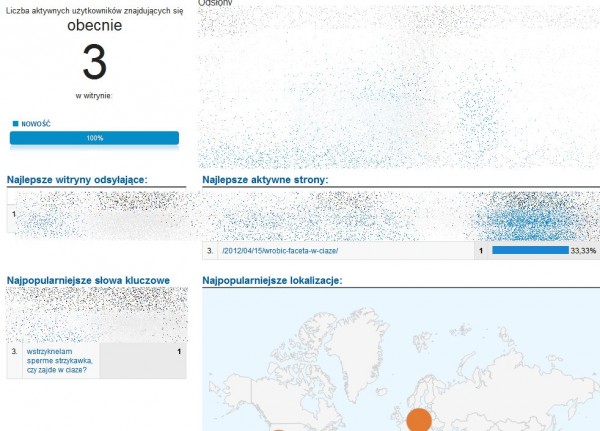Select the 'w witrynie:' label

click(94, 96)
